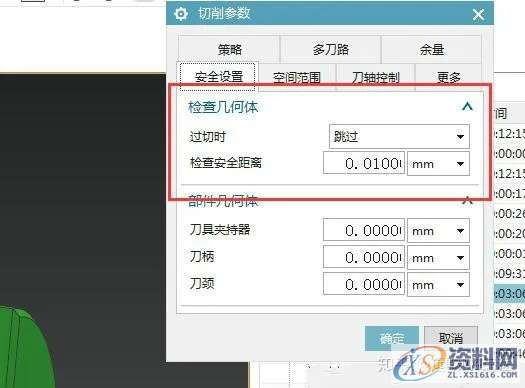This screenshot has width=525, height=388.
Task: Open the 余量 tab
Action: click(x=432, y=50)
